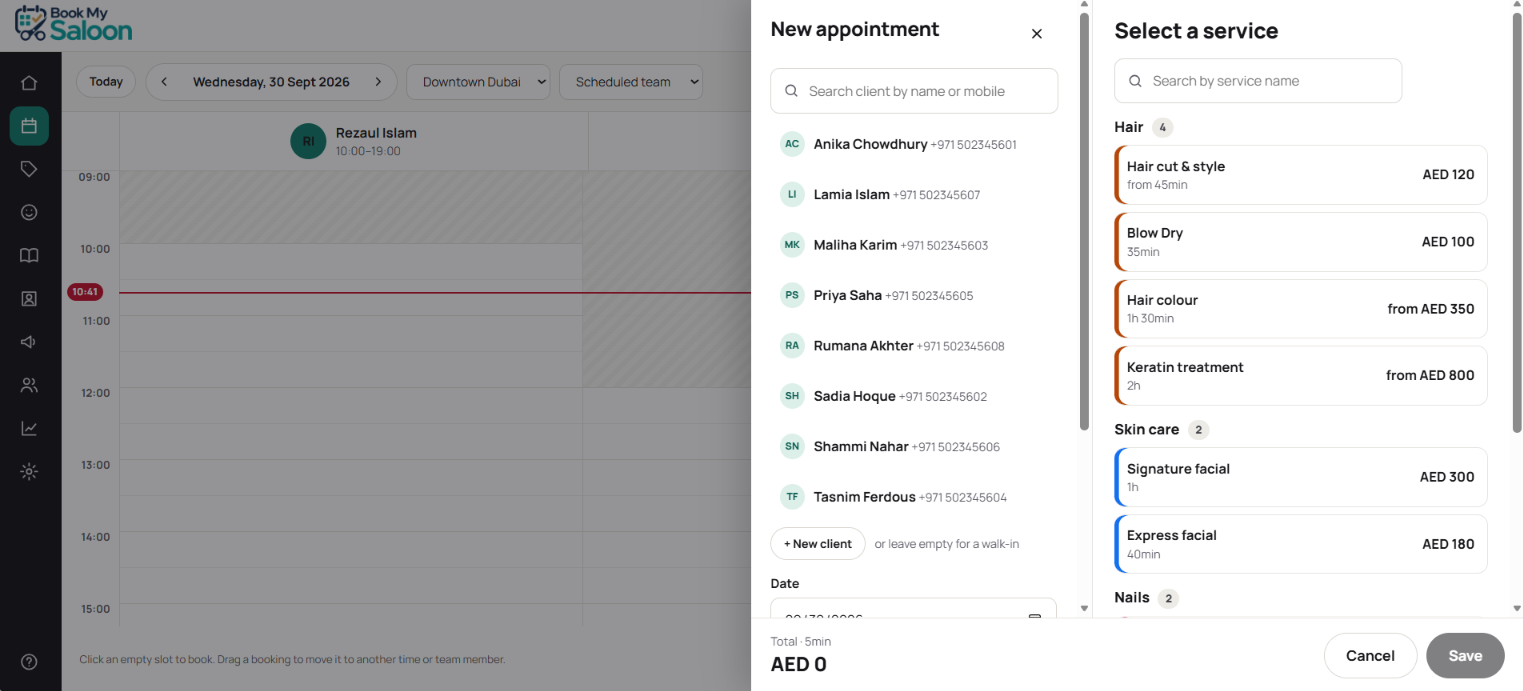The height and width of the screenshot is (691, 1523).
Task: Click Lamia Islam's LI avatar
Action: click(792, 194)
